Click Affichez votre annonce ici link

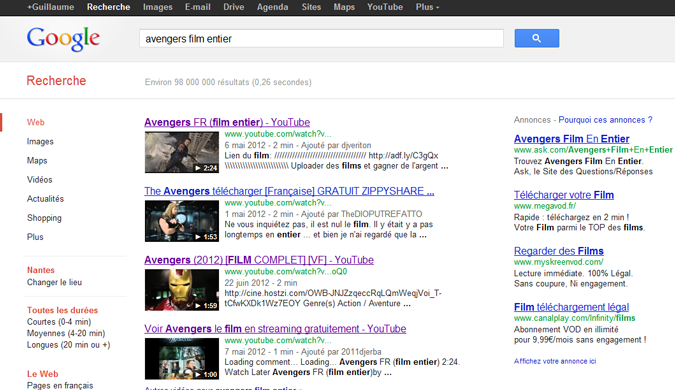555,361
